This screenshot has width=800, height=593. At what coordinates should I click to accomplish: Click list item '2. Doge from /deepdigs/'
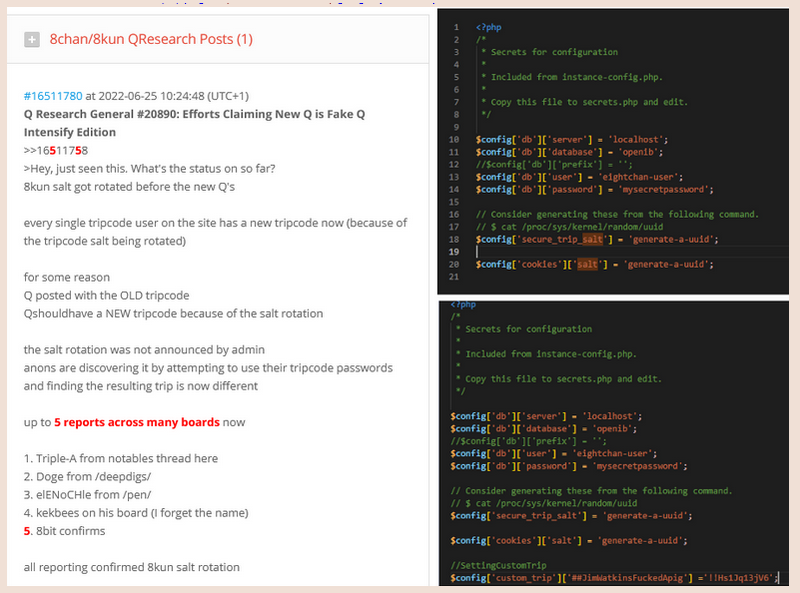(87, 477)
